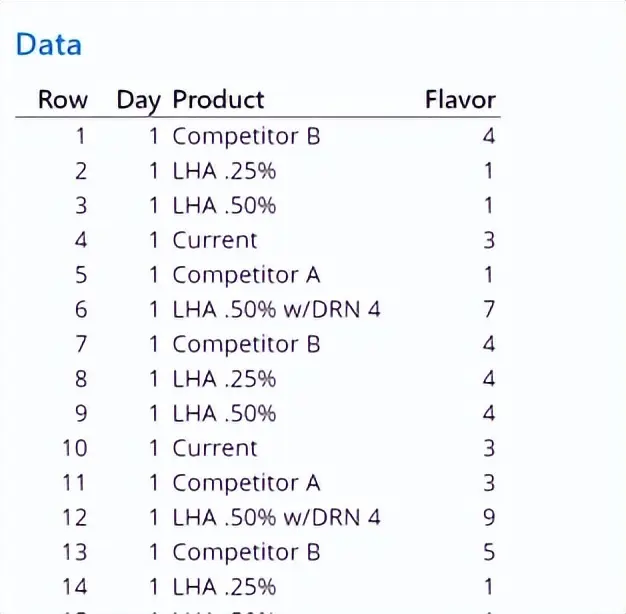Select flavor value 9 in row 12
This screenshot has width=626, height=614.
[489, 518]
